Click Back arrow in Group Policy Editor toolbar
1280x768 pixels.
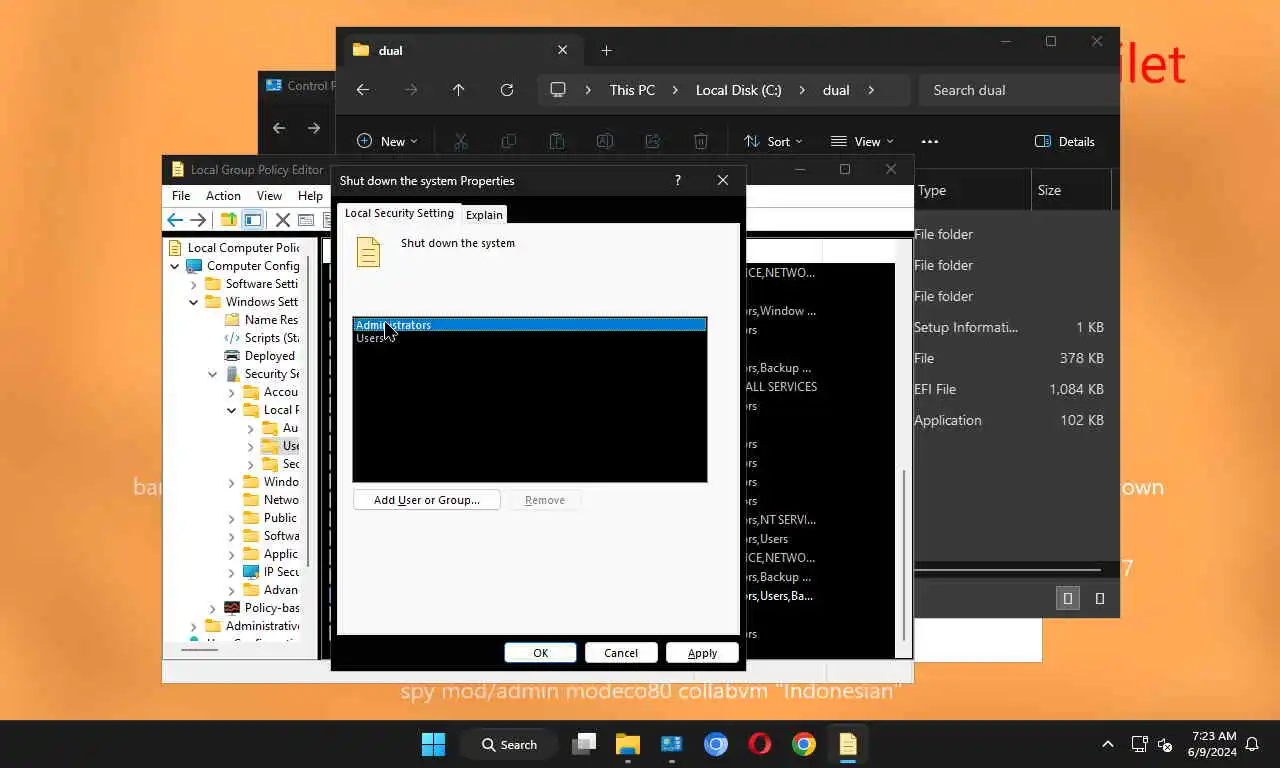pos(175,220)
